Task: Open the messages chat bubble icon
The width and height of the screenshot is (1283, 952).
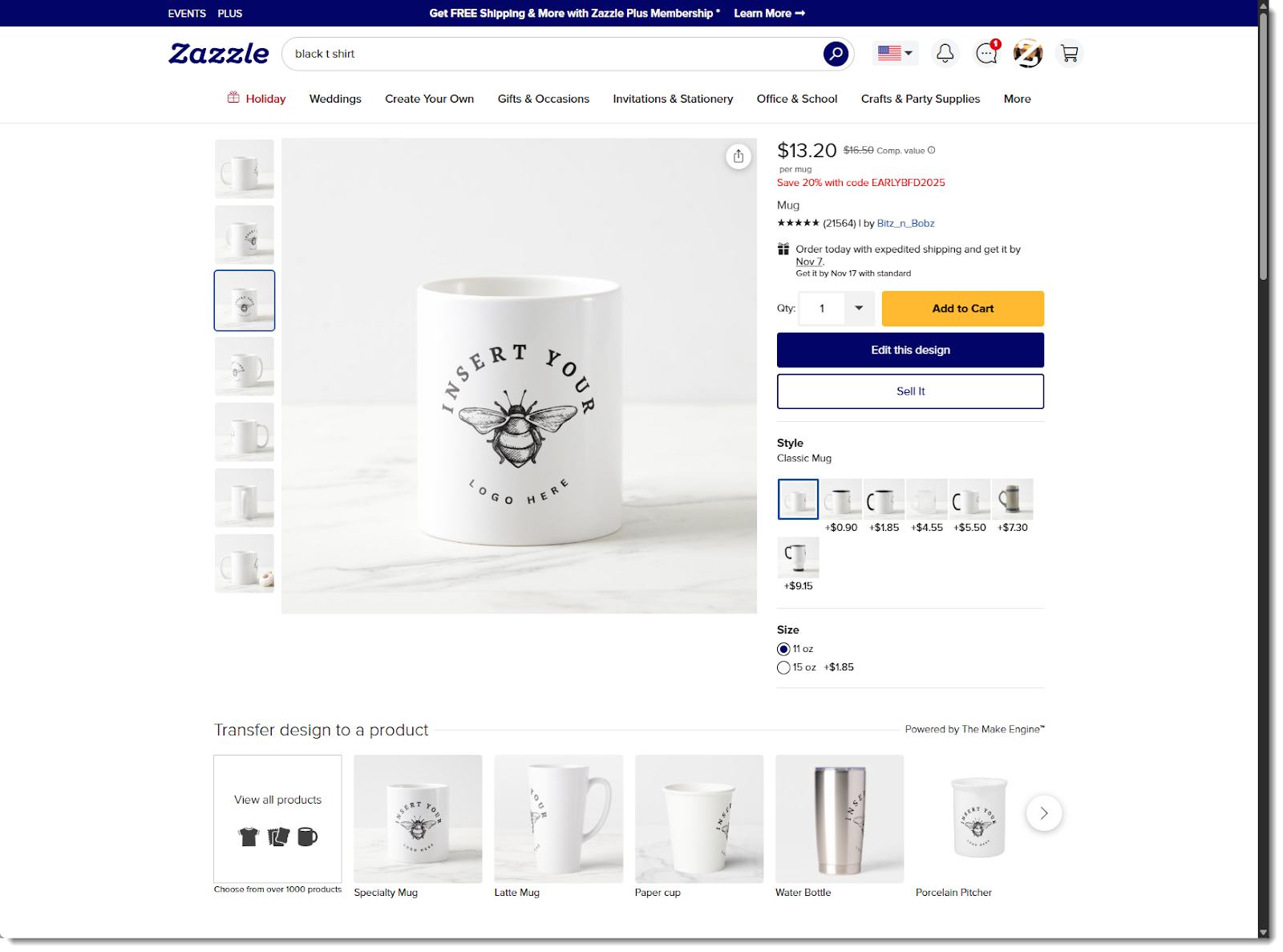Action: click(x=986, y=54)
